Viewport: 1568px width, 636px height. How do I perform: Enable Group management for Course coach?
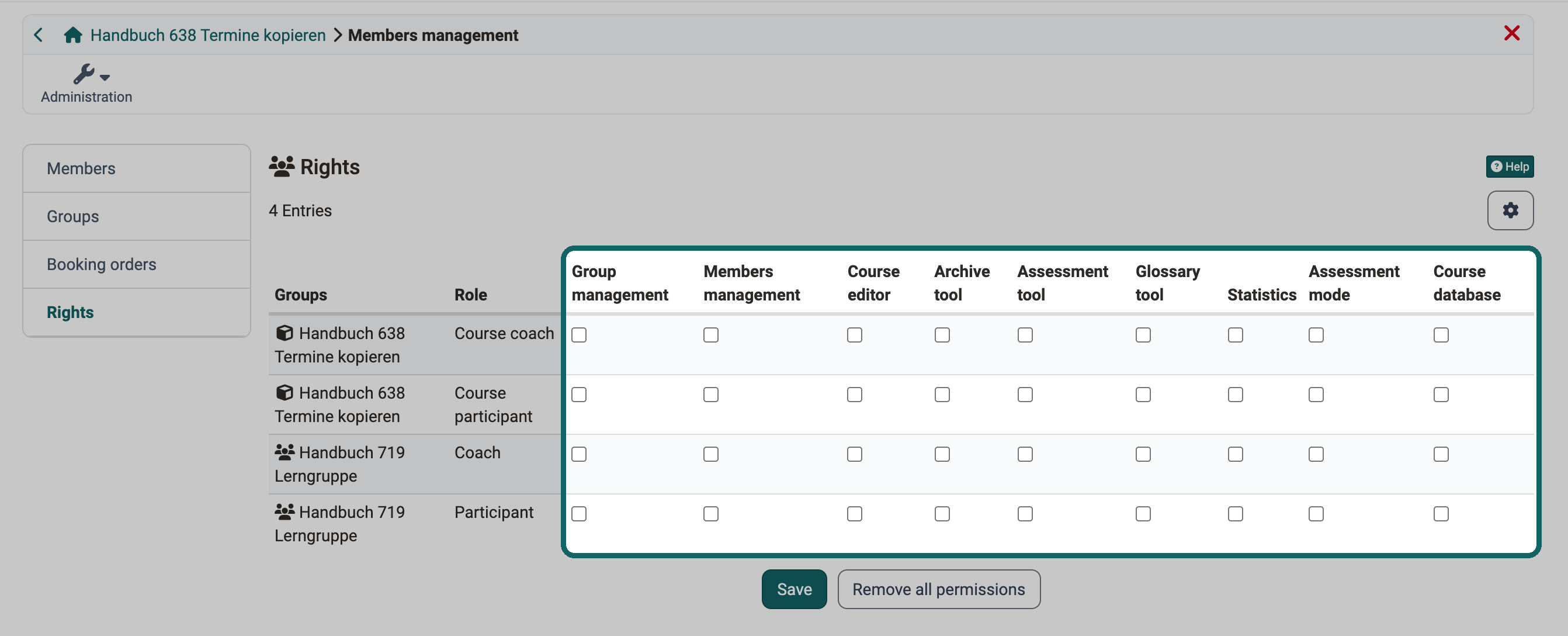tap(579, 335)
